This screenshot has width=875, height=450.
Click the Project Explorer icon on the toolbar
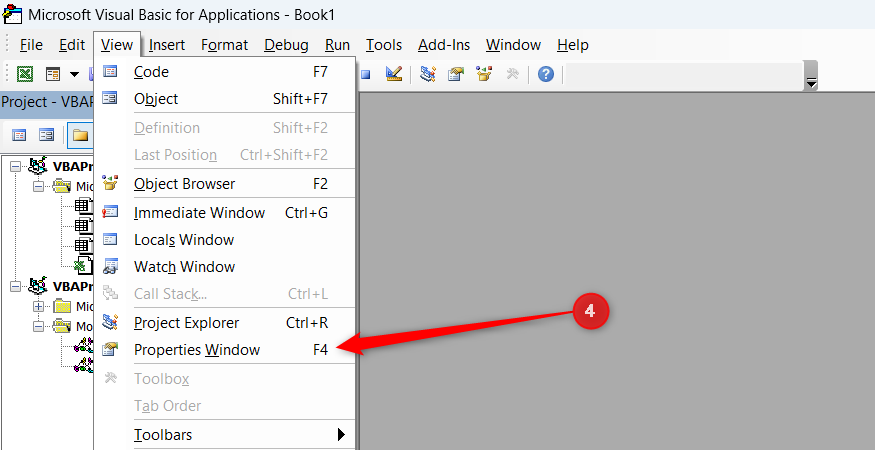(428, 74)
